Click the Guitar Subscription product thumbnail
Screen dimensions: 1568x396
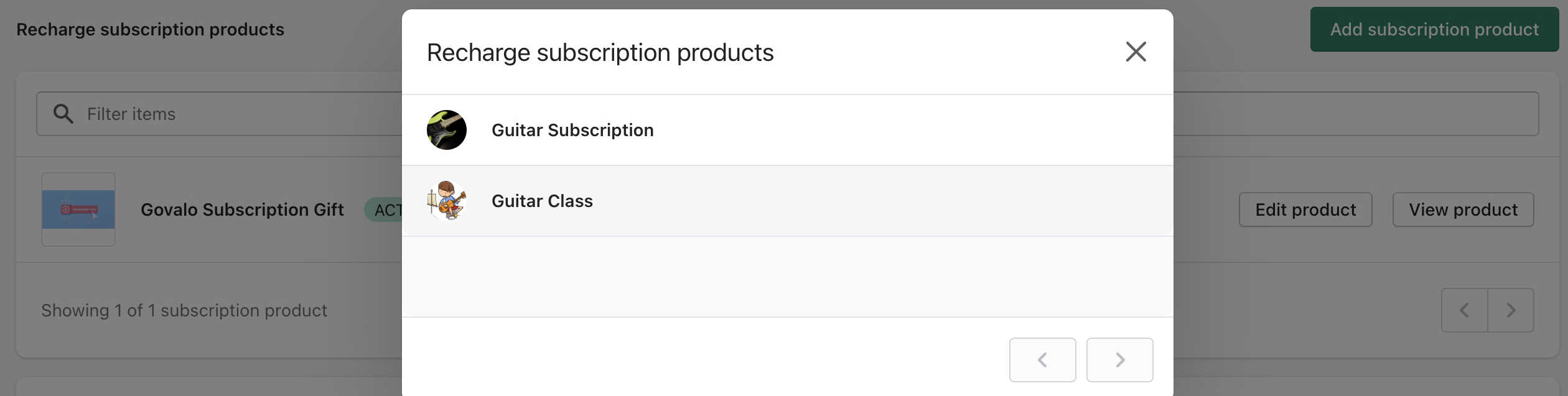(446, 130)
